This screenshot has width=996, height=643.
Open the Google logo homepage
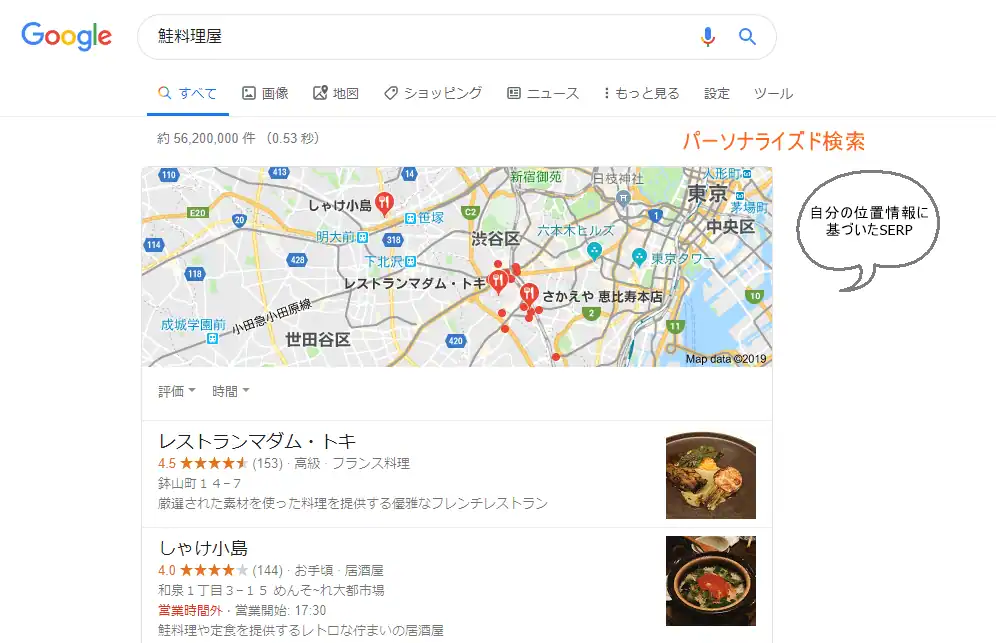tap(67, 36)
